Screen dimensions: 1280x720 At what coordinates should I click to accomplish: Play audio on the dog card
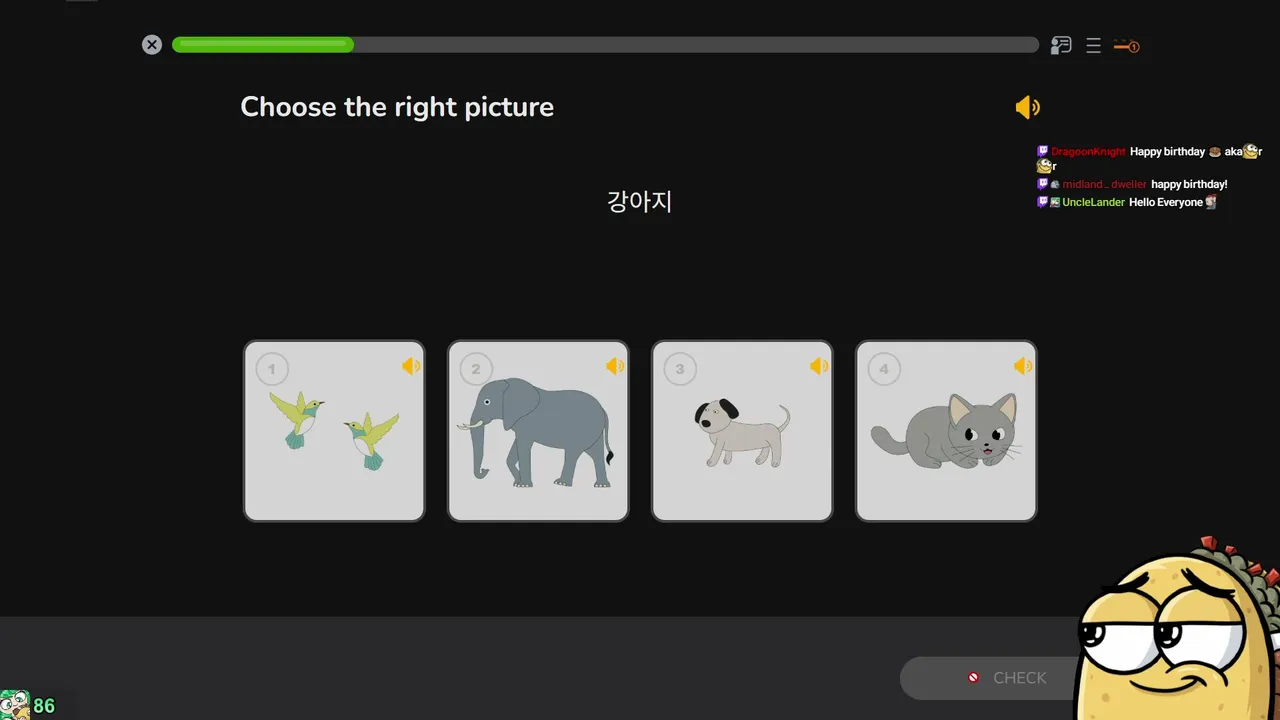819,366
